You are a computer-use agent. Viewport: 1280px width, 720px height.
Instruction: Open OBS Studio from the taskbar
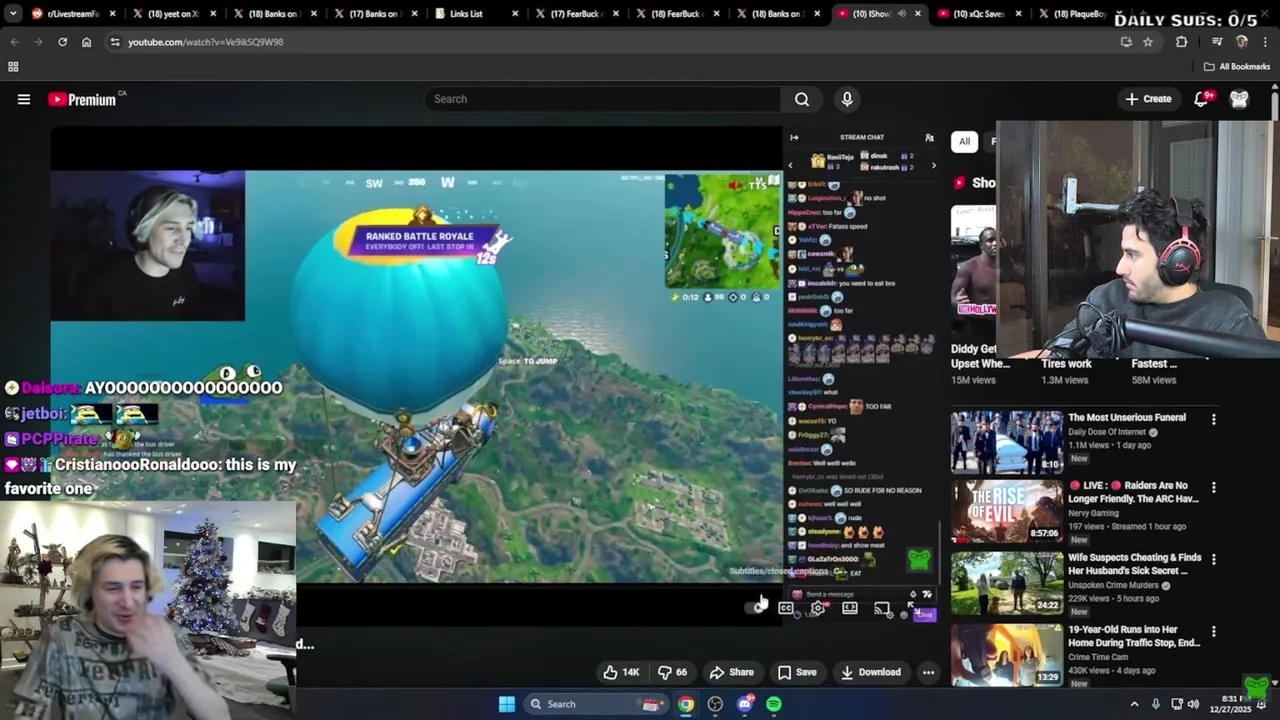coord(715,704)
